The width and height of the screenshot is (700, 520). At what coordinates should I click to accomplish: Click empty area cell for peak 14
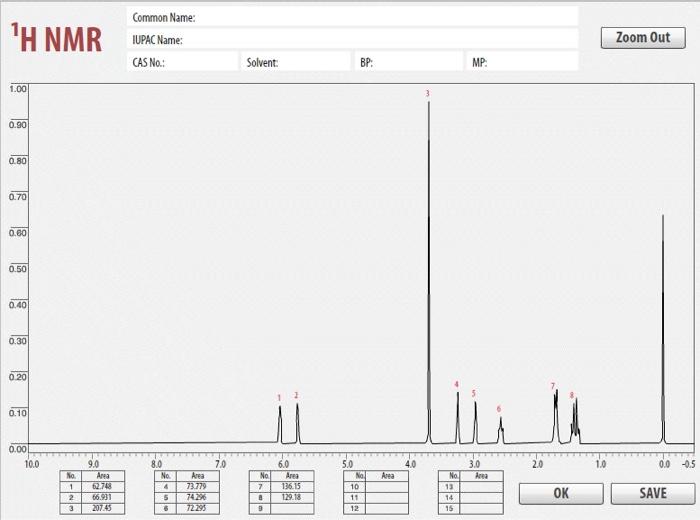pos(481,497)
